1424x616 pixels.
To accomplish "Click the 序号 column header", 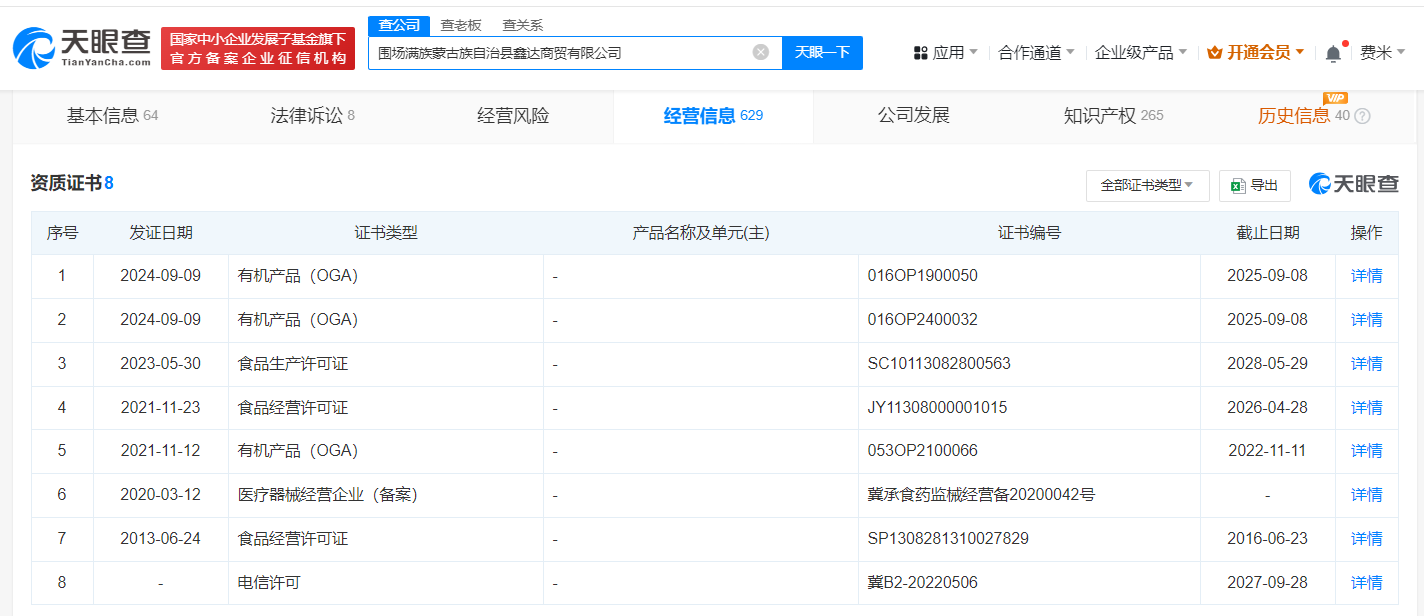I will 62,233.
